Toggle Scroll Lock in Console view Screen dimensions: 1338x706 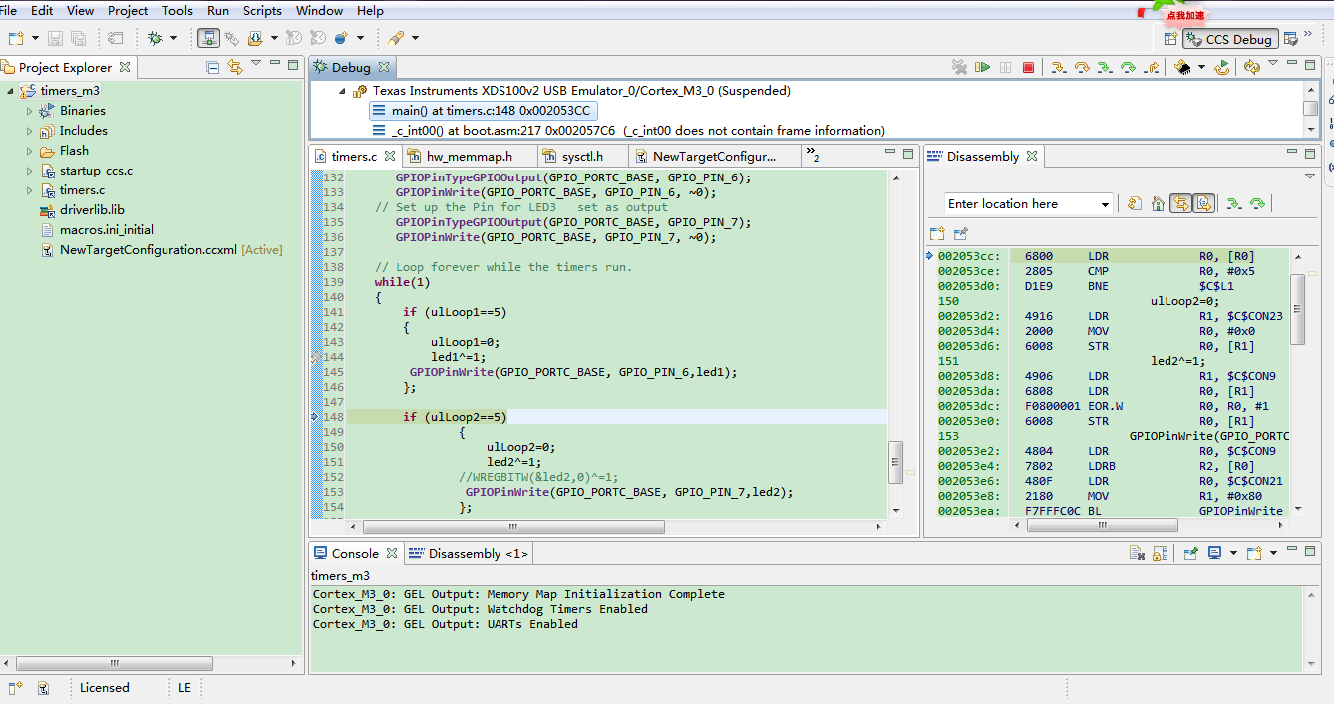click(x=1160, y=553)
